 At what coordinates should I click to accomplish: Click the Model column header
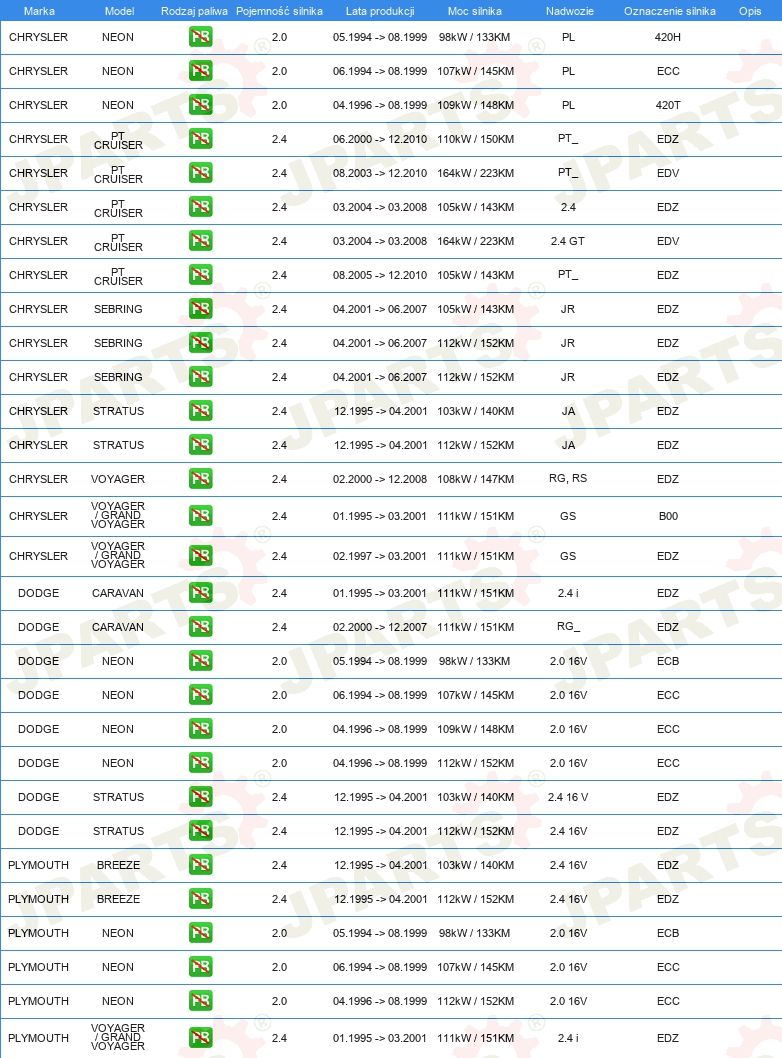[x=119, y=11]
